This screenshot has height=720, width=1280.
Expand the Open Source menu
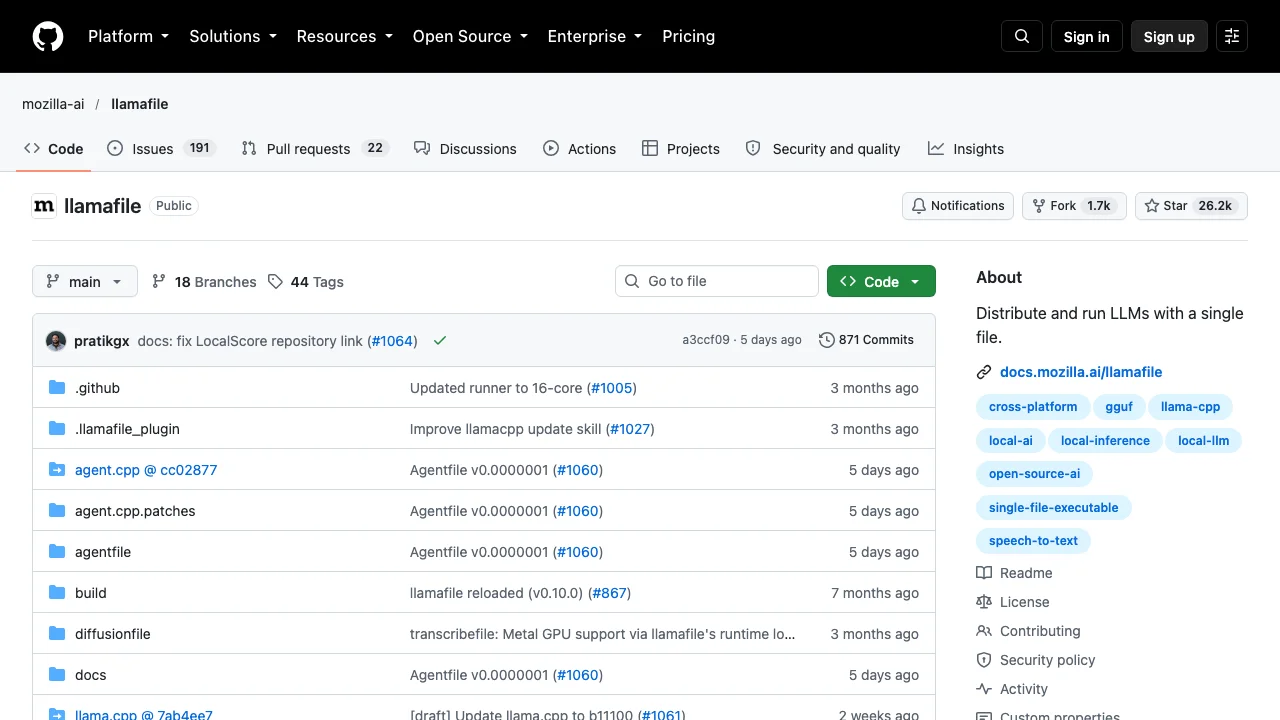(x=469, y=36)
